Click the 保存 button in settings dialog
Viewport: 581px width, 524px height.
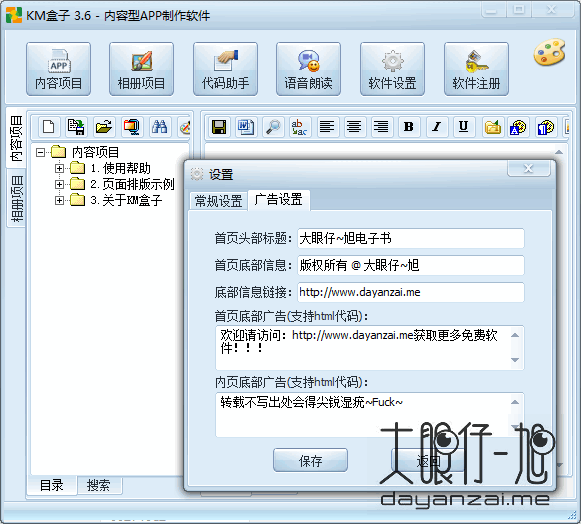point(311,460)
